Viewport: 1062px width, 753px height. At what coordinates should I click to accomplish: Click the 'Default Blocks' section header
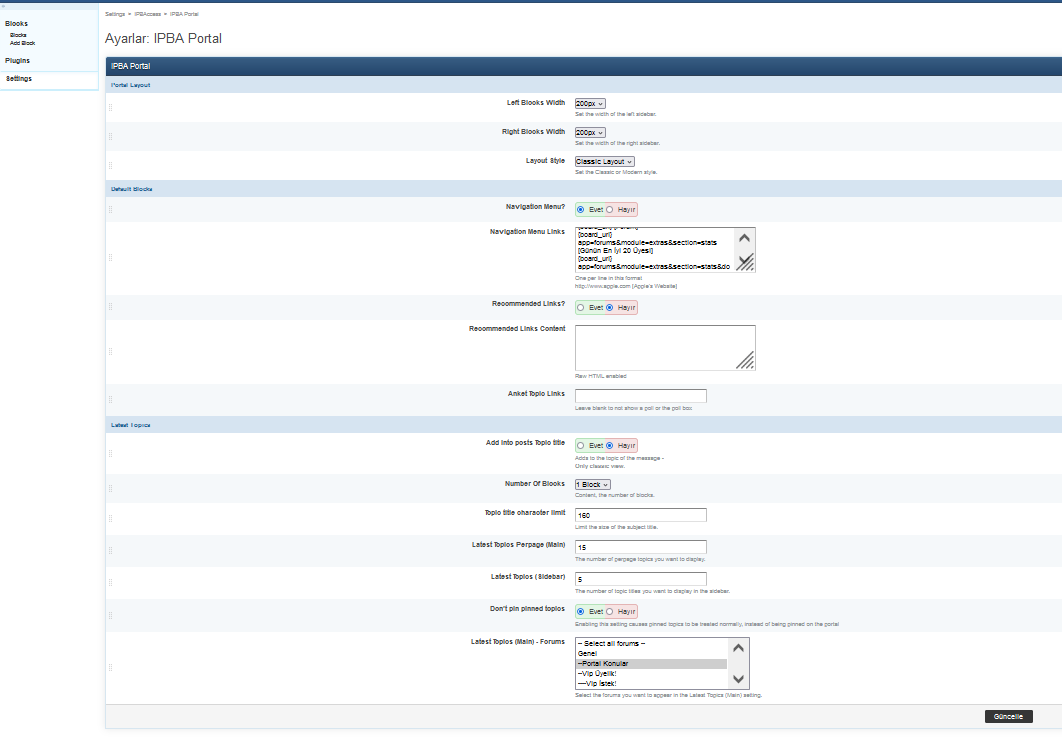click(x=131, y=190)
